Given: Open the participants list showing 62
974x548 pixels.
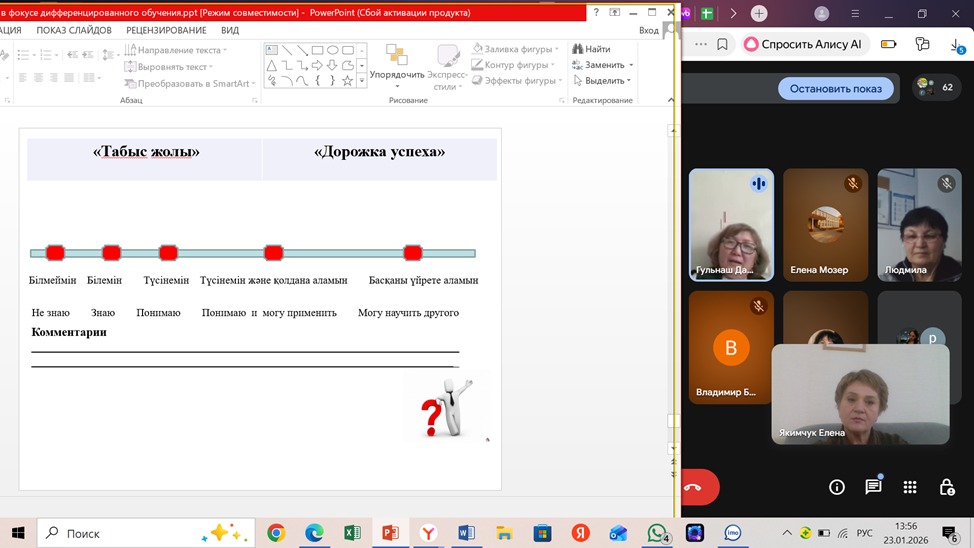Looking at the screenshot, I should tap(936, 88).
